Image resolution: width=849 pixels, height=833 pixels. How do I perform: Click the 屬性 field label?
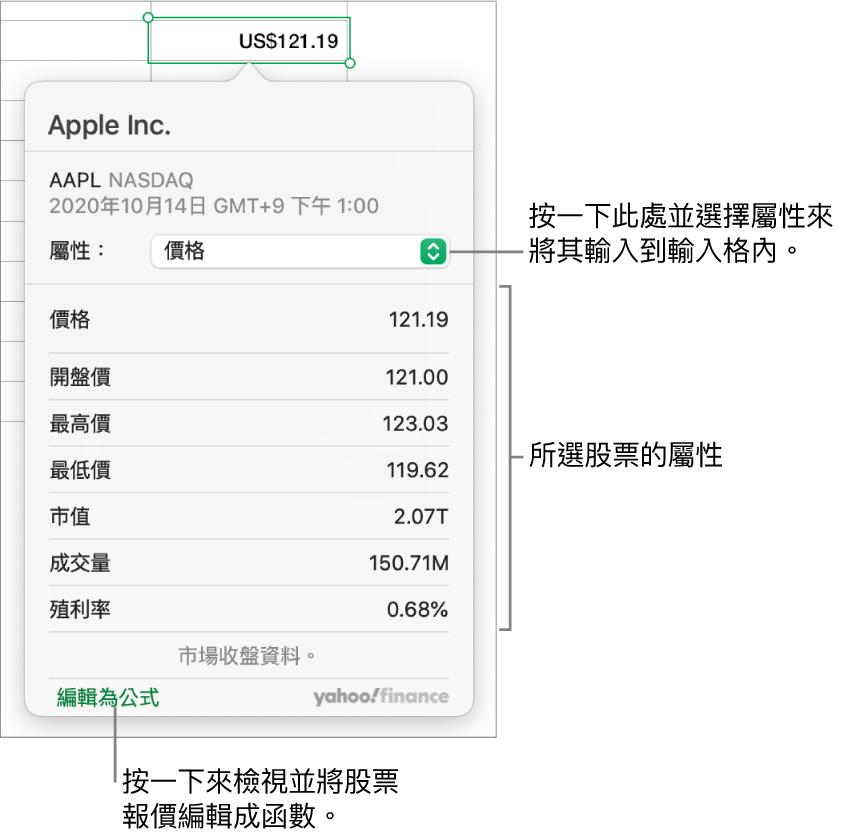(76, 251)
